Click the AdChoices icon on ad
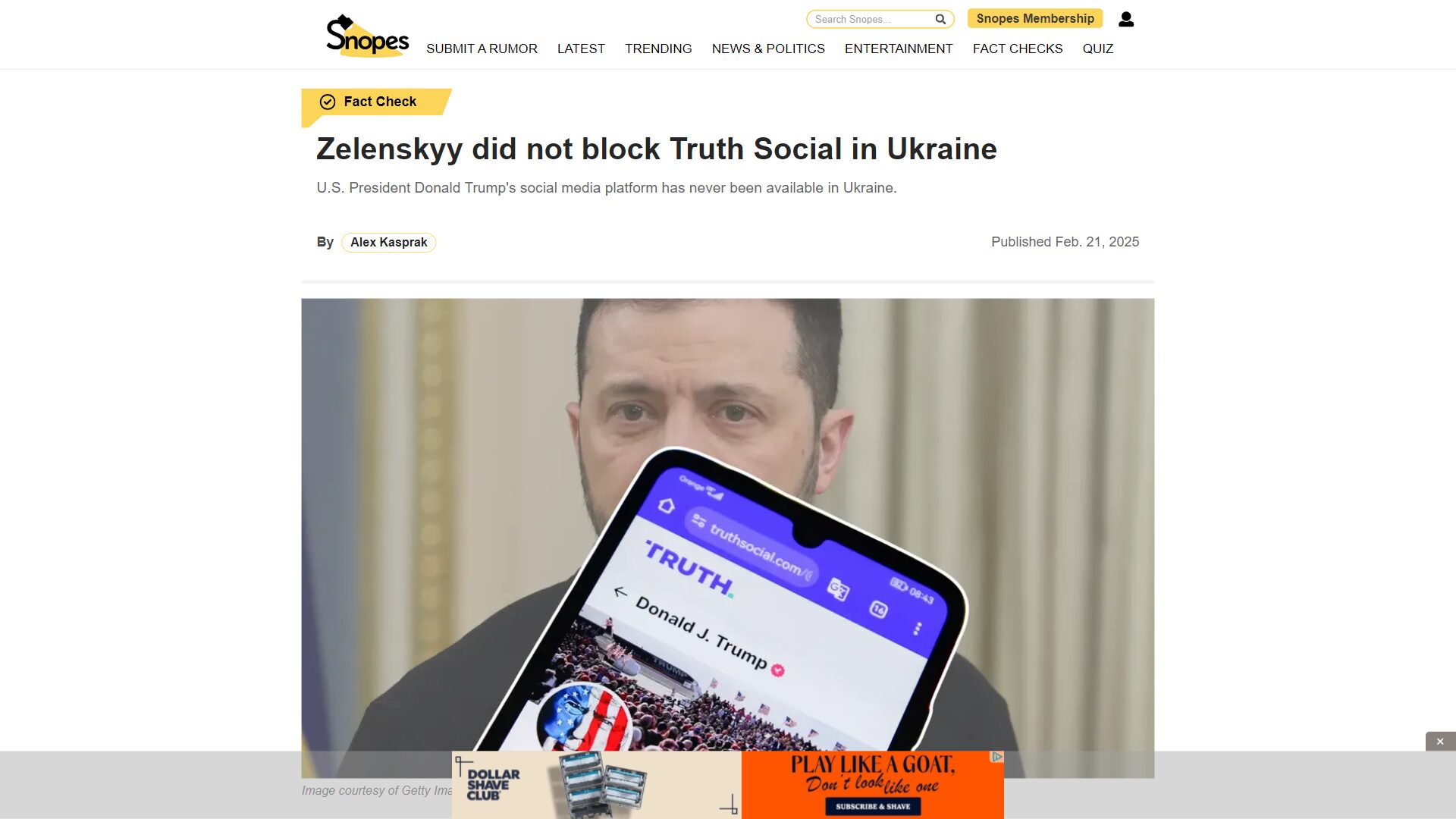The image size is (1456, 819). click(997, 757)
